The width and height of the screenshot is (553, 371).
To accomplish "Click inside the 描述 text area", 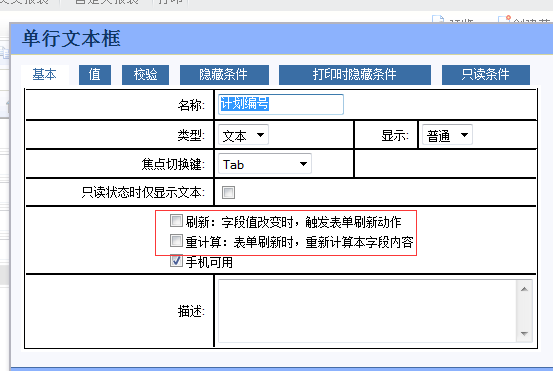I will click(367, 311).
